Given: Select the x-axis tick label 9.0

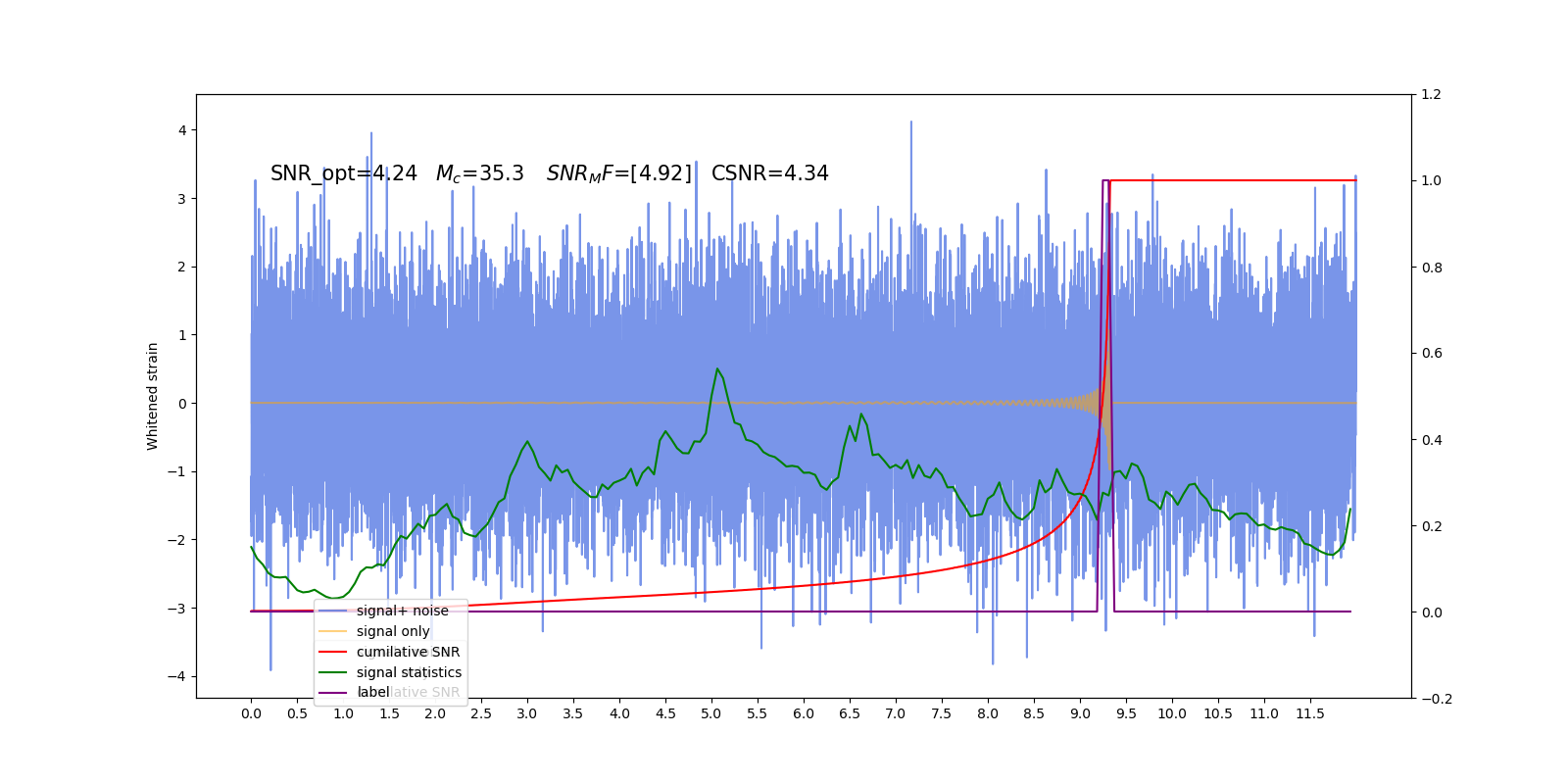Looking at the screenshot, I should click(1080, 713).
